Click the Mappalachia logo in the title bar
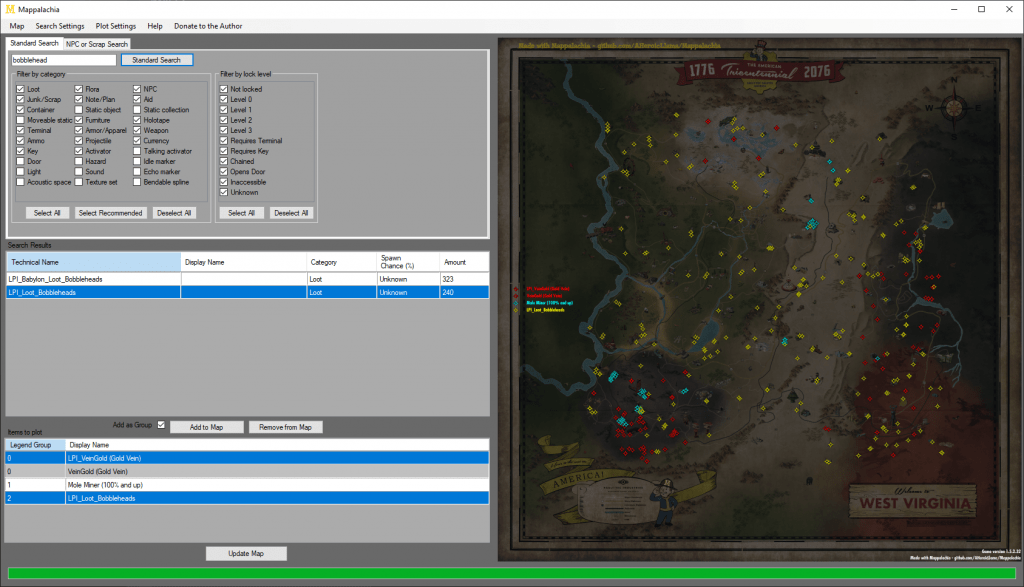This screenshot has width=1024, height=587. (x=10, y=9)
